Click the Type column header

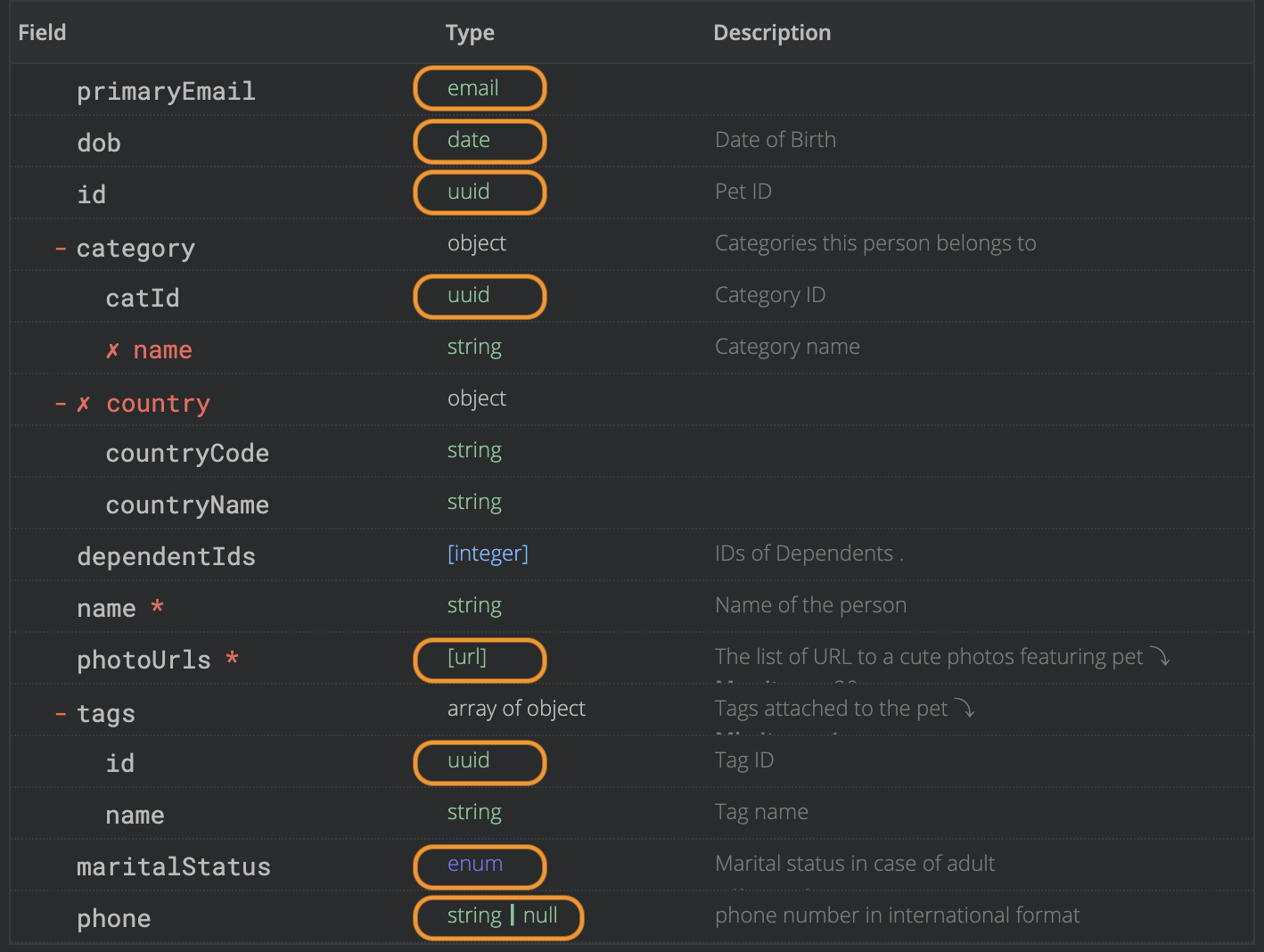point(470,33)
